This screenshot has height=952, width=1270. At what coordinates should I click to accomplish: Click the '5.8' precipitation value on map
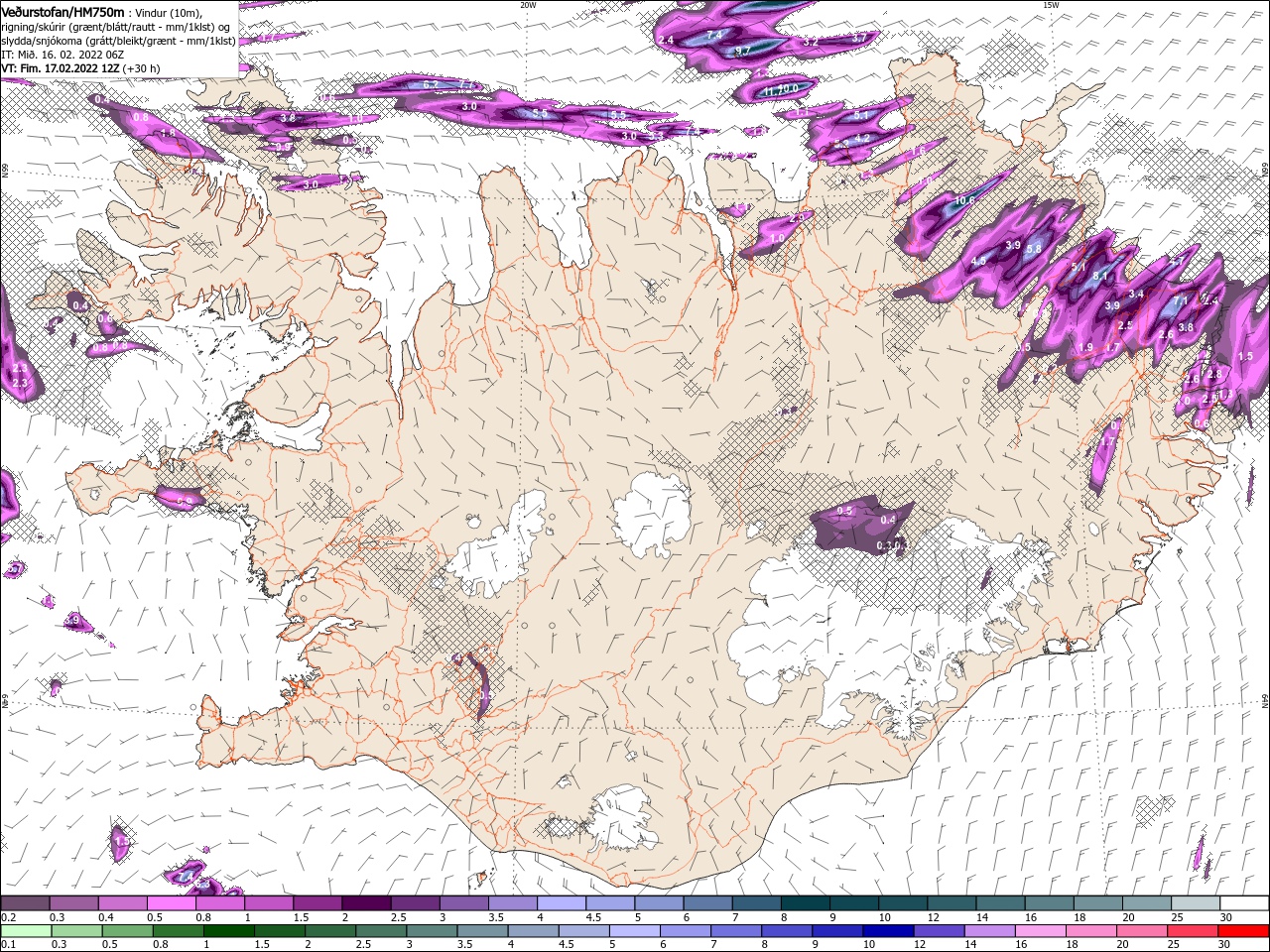[x=1035, y=249]
